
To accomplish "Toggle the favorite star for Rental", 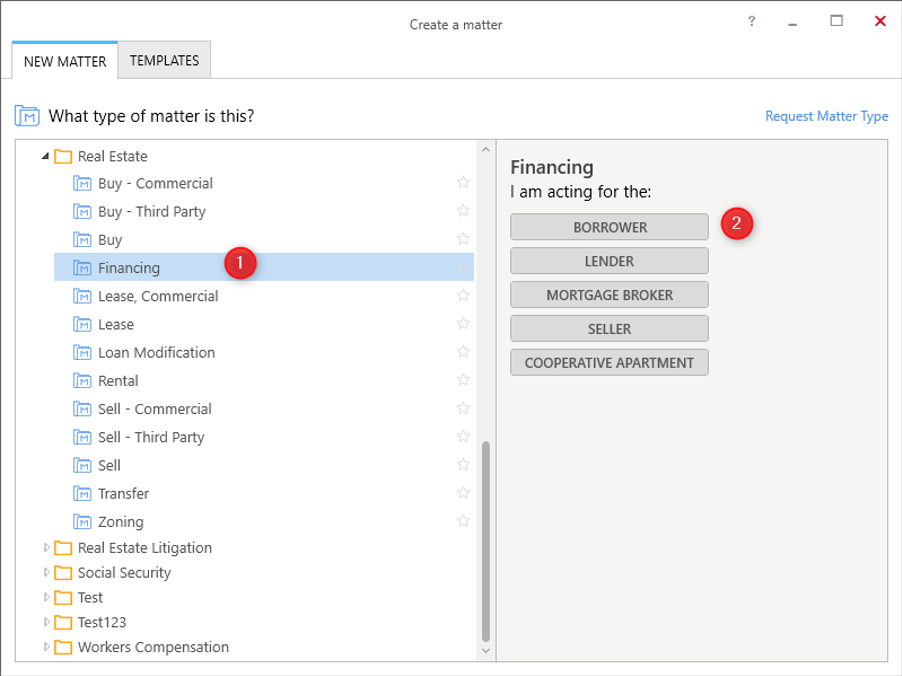I will (463, 380).
